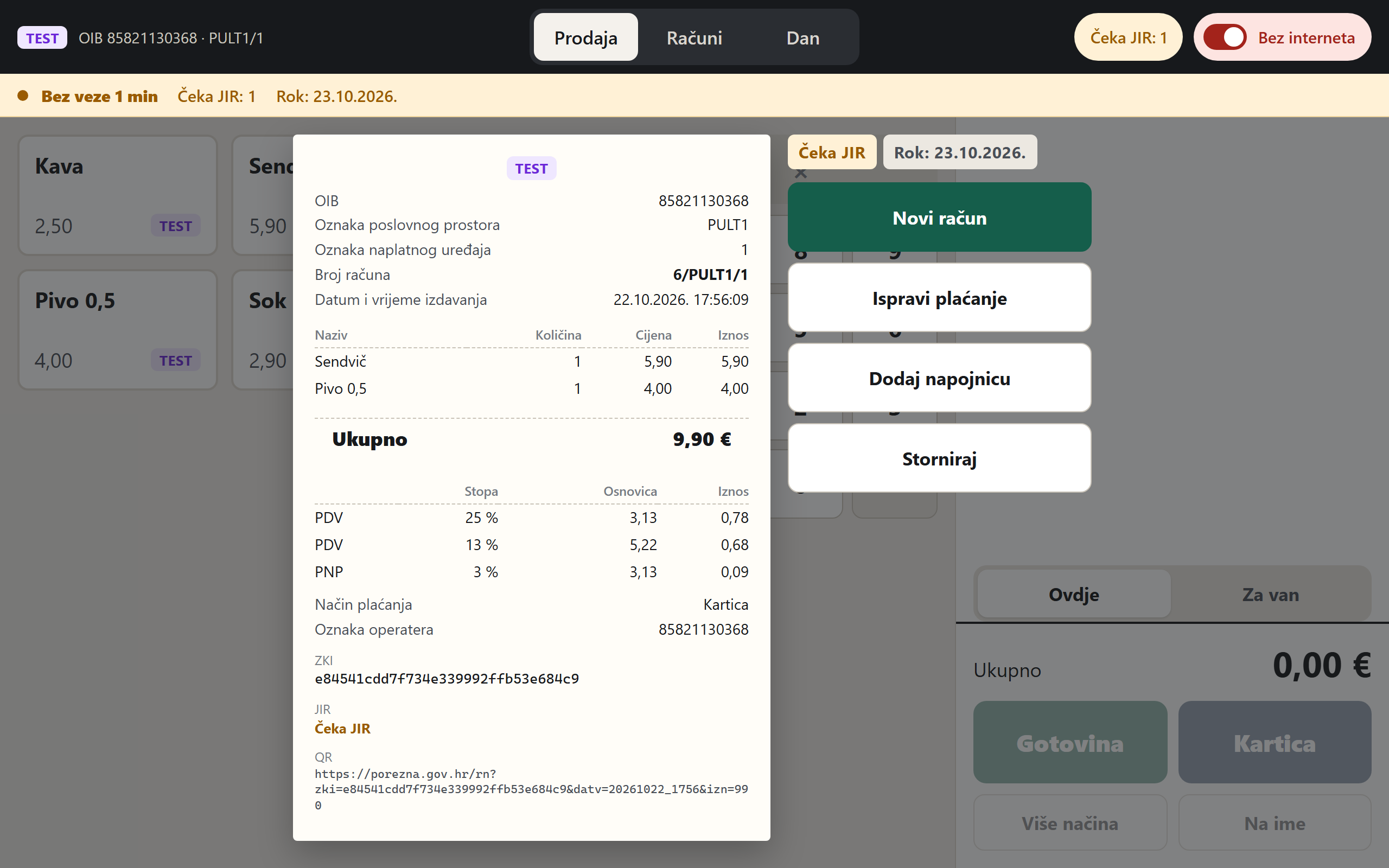1389x868 pixels.
Task: Select the Za van option
Action: (1270, 594)
